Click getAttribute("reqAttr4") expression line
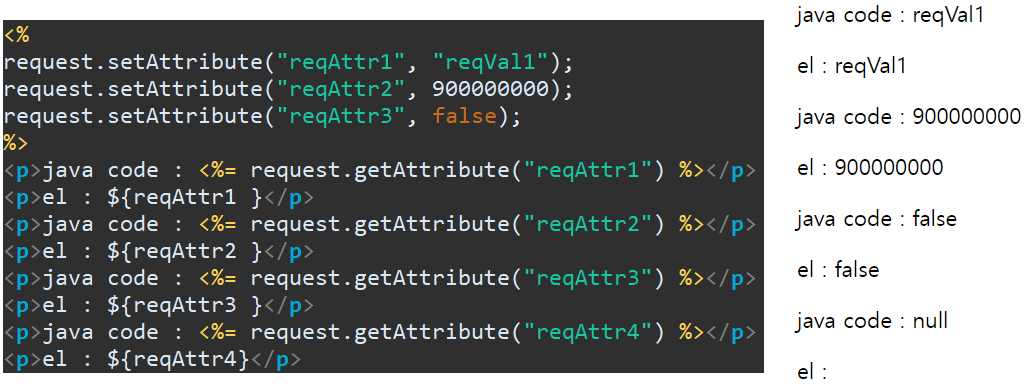1030x386 pixels. [x=380, y=332]
